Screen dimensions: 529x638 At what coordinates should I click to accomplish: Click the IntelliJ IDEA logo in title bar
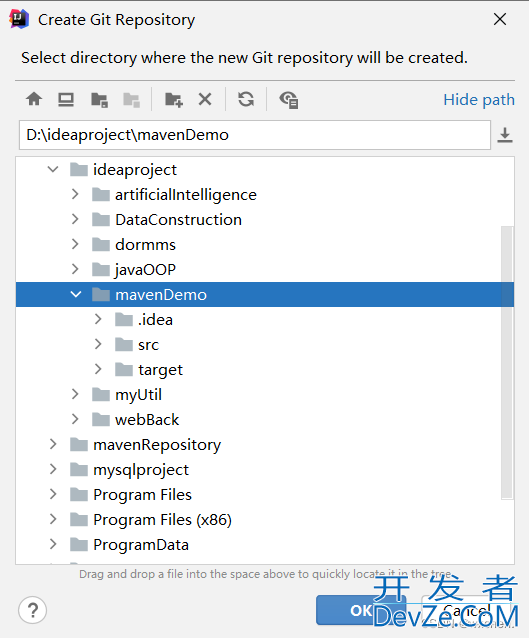click(x=19, y=19)
